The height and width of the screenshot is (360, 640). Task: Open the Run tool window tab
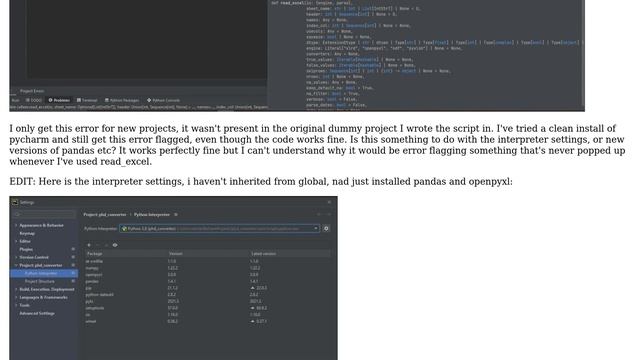pos(16,100)
